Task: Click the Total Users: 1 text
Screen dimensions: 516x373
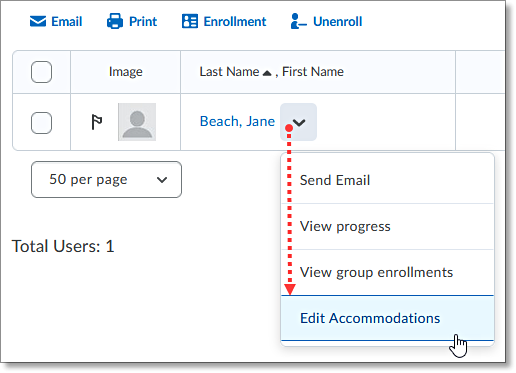Action: (x=63, y=246)
